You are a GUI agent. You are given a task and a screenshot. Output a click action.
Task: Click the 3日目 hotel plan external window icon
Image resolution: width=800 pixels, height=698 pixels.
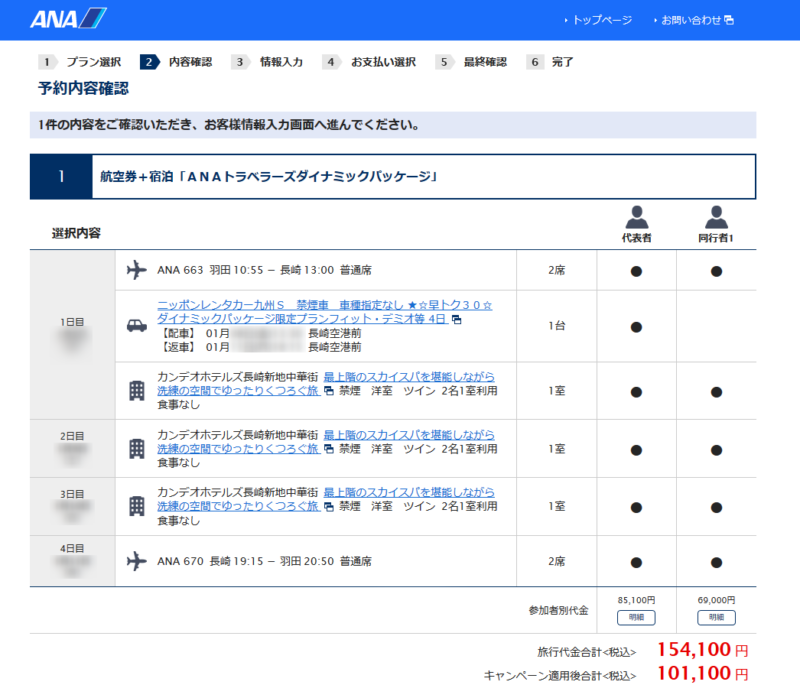[329, 507]
